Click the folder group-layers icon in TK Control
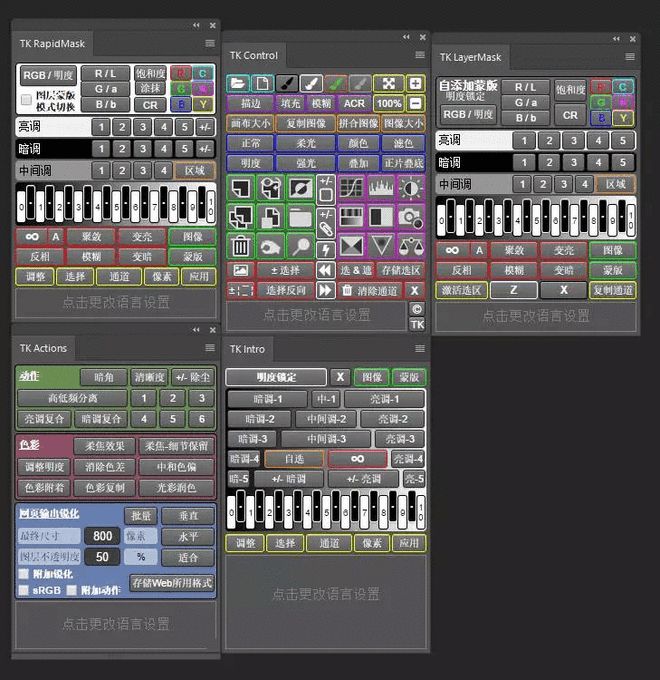 [300, 217]
